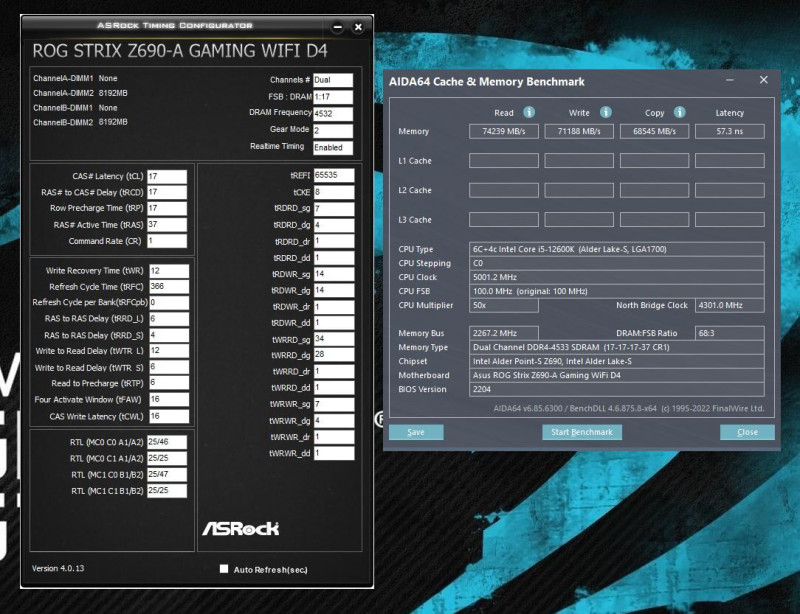The width and height of the screenshot is (800, 614).
Task: Select the tRRD_L value field
Action: point(169,319)
